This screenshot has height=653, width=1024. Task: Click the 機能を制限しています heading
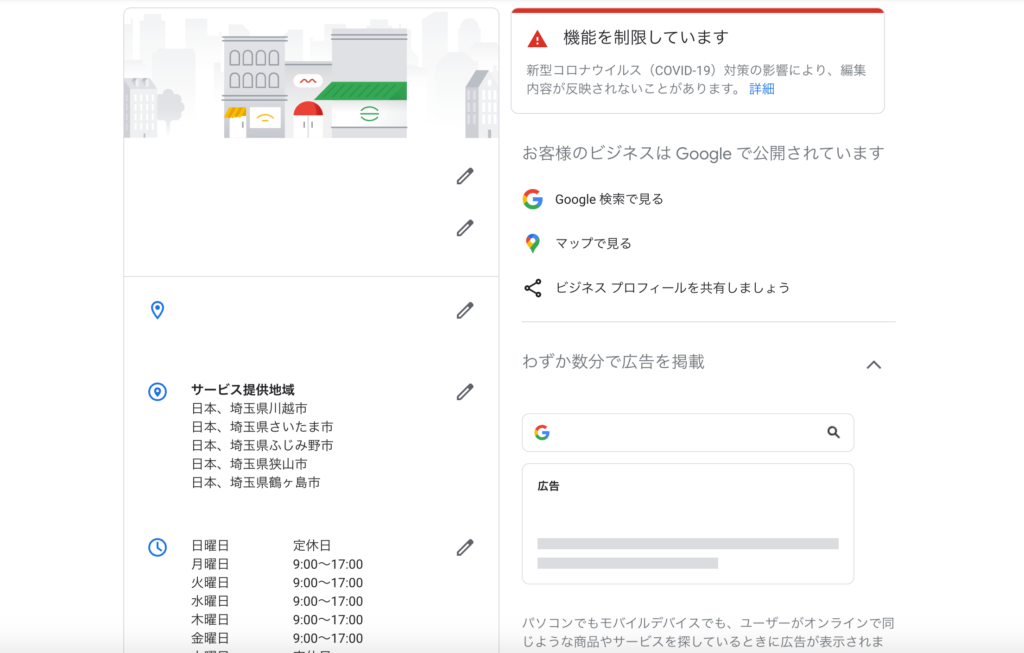[x=646, y=38]
